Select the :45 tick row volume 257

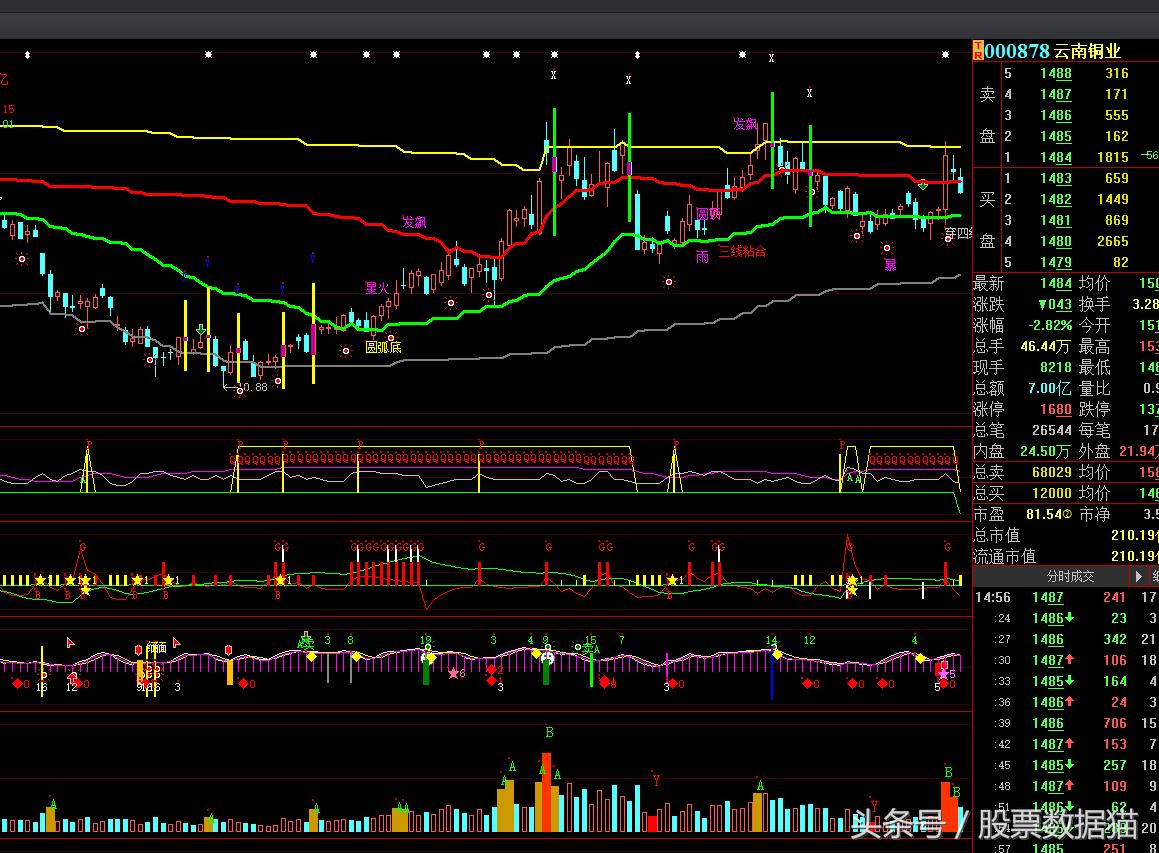pos(1115,765)
